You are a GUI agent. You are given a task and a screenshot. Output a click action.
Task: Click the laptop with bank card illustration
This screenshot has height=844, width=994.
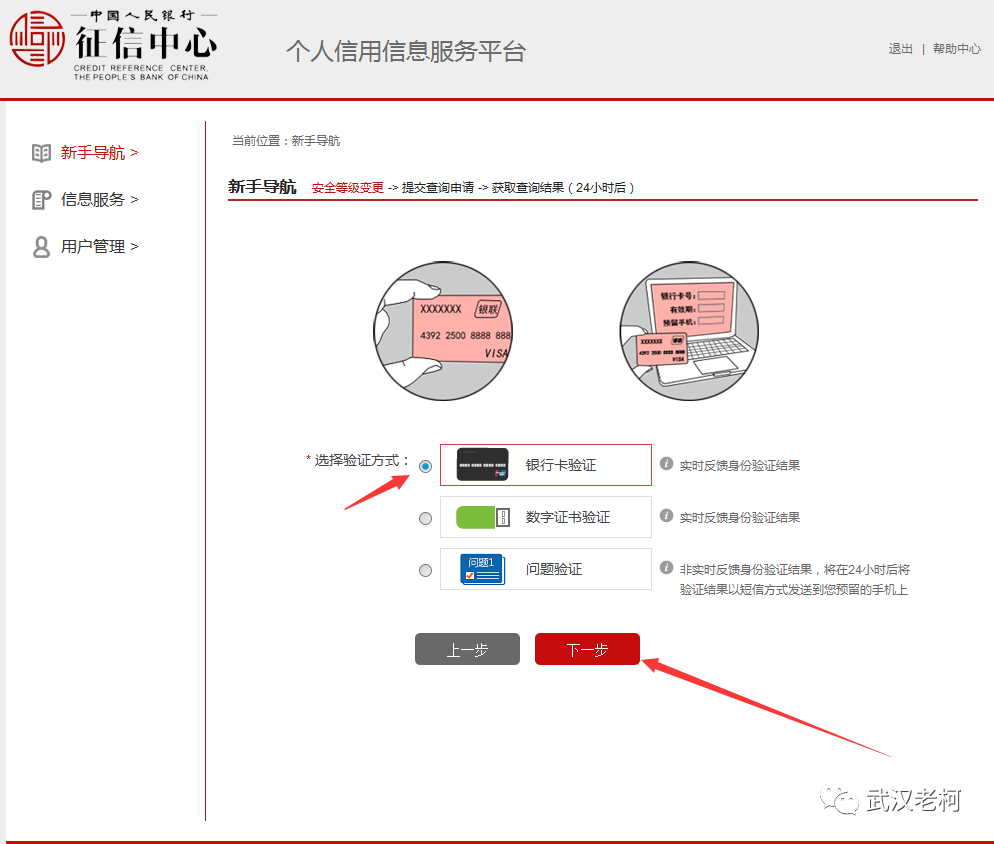click(x=689, y=331)
